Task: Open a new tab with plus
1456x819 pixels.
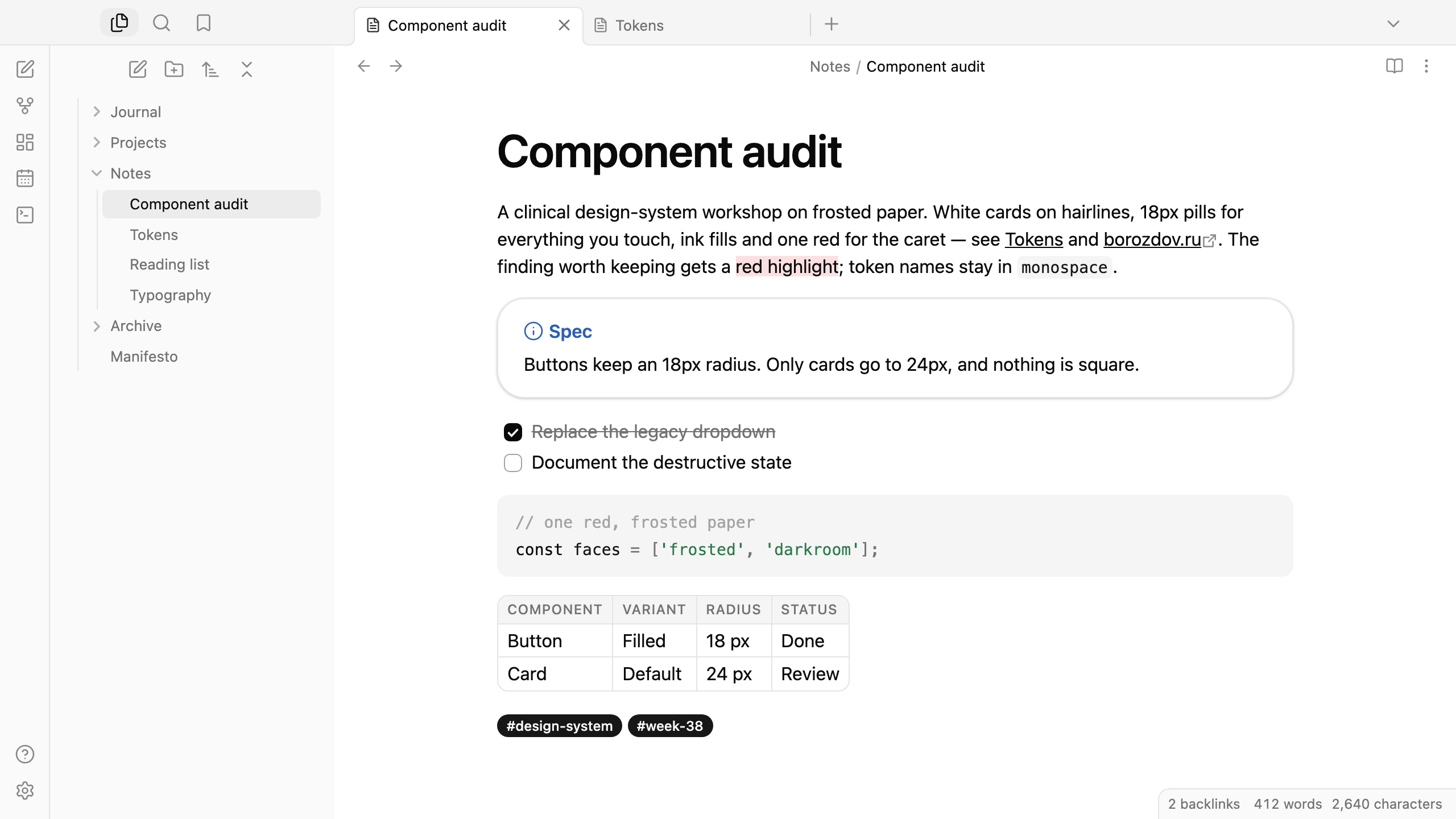Action: [832, 24]
